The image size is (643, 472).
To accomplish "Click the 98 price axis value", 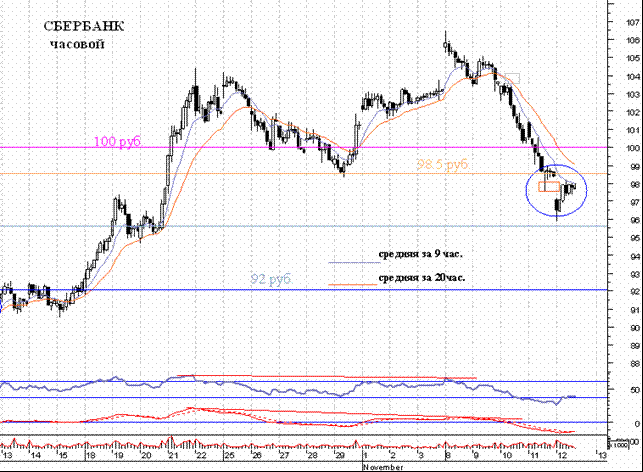I will (635, 184).
